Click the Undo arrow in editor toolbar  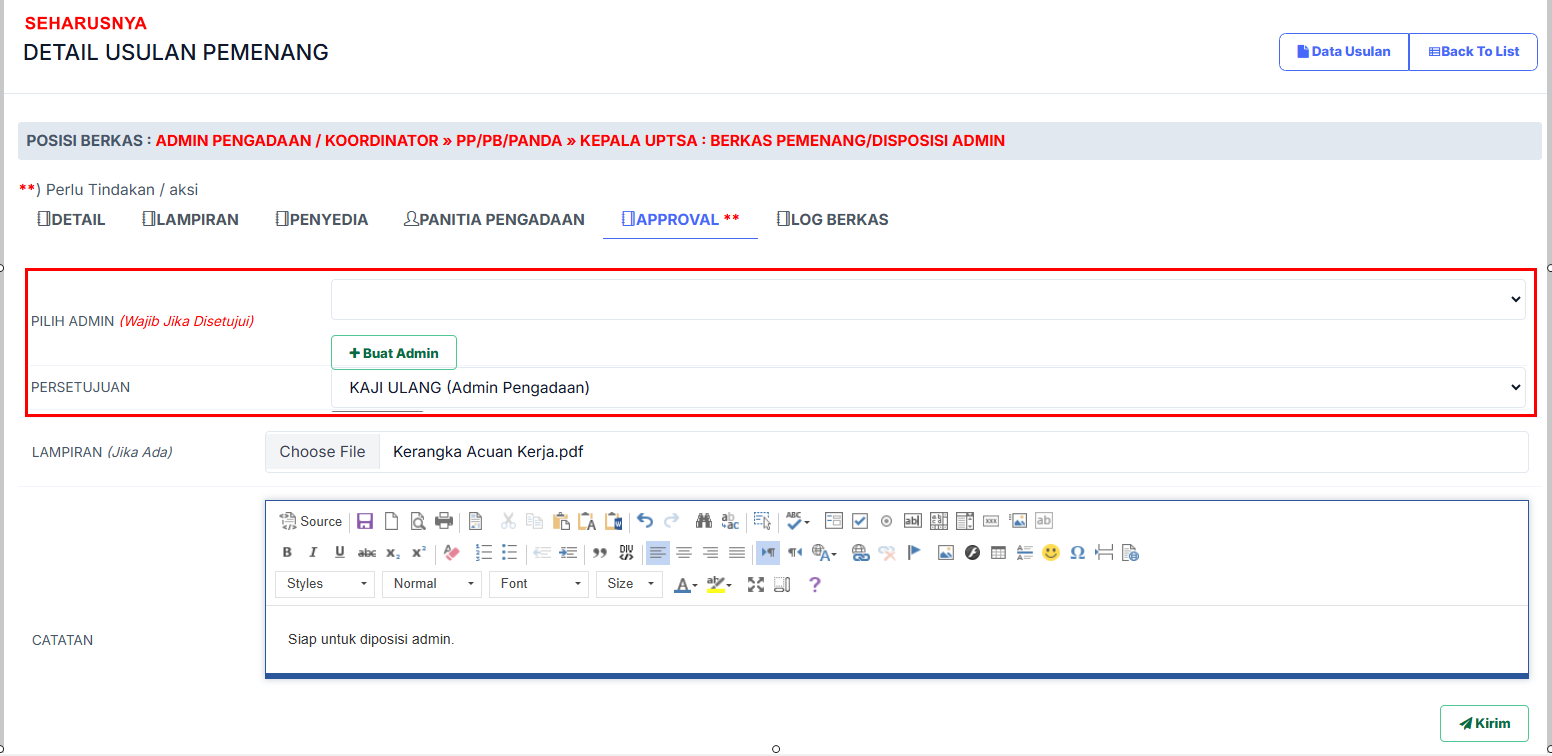645,521
